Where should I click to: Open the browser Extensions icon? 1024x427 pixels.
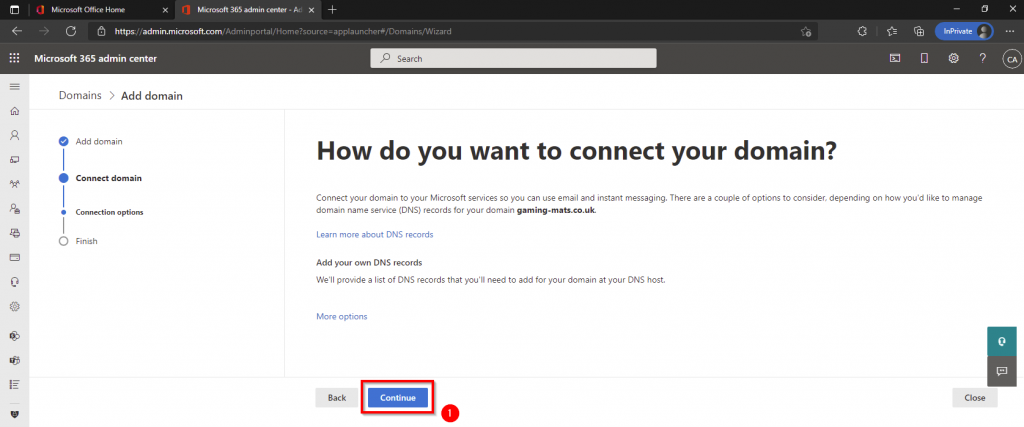click(x=862, y=31)
